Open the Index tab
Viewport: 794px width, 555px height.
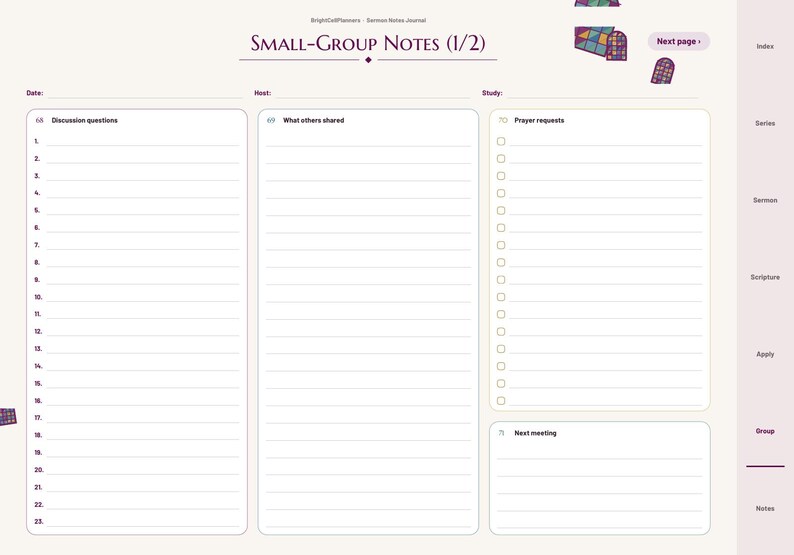pyautogui.click(x=765, y=46)
